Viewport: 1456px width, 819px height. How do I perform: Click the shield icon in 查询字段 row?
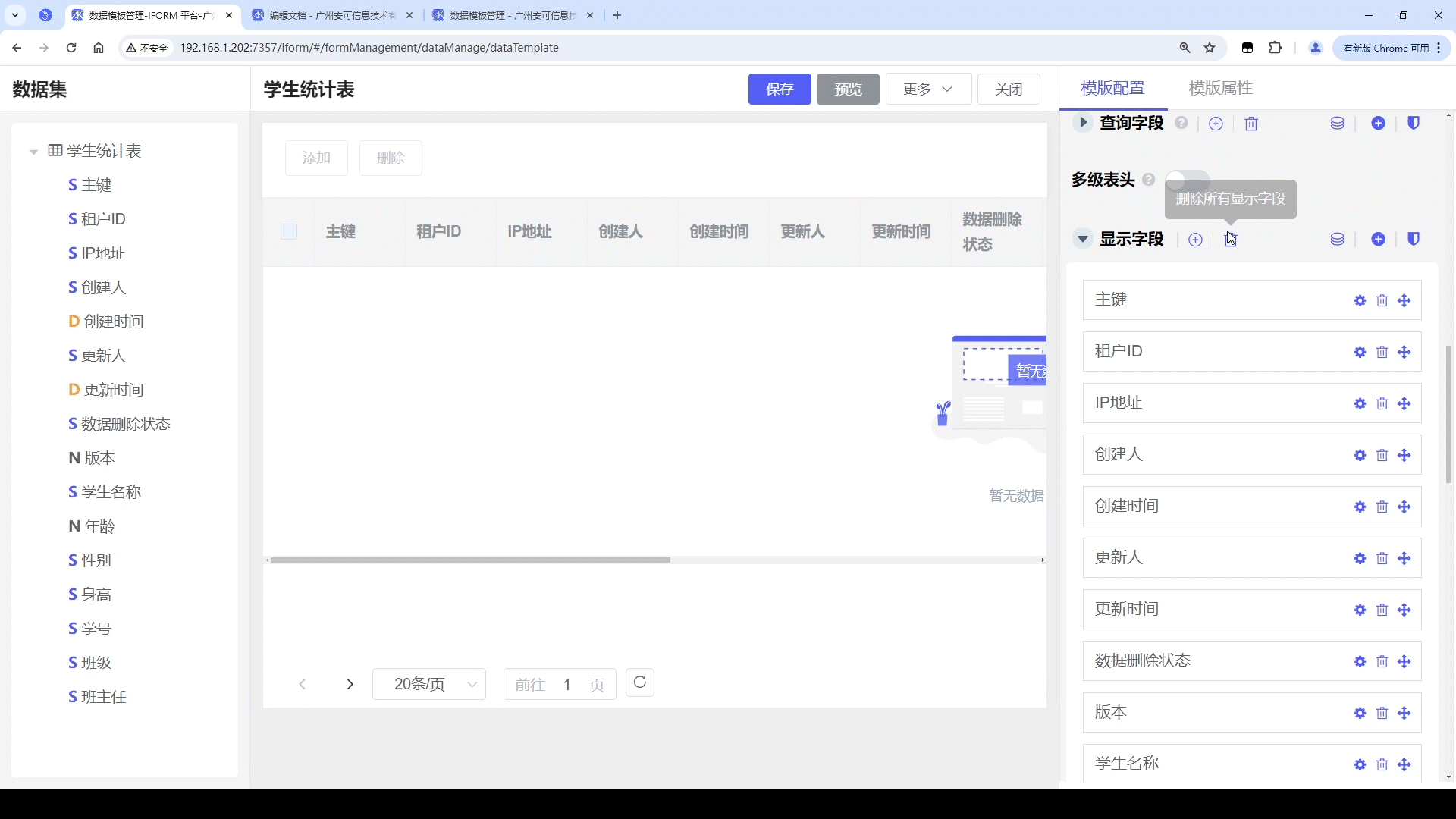pyautogui.click(x=1414, y=123)
